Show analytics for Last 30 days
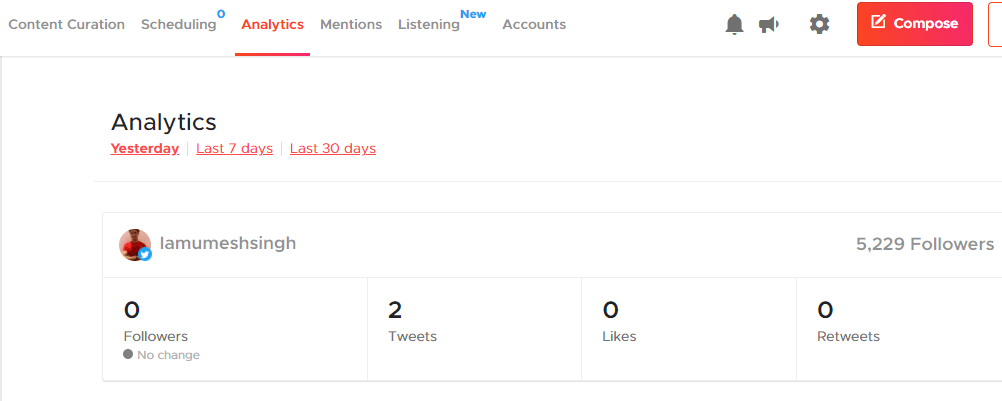 333,149
